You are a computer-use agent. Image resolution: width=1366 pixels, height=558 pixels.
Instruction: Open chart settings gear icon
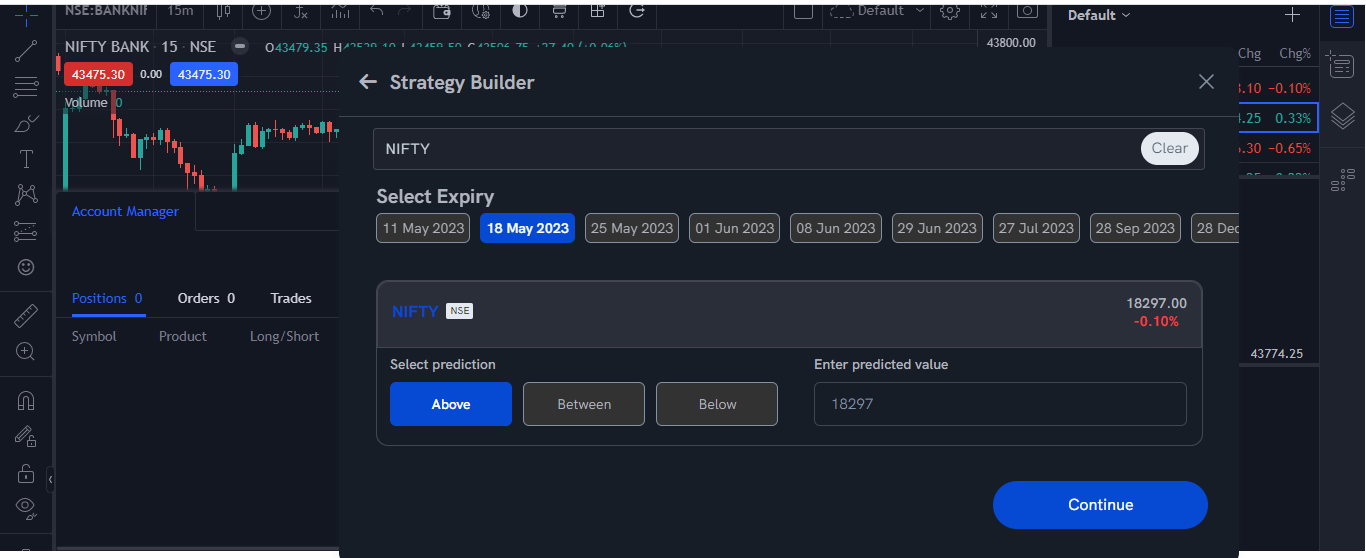(950, 12)
